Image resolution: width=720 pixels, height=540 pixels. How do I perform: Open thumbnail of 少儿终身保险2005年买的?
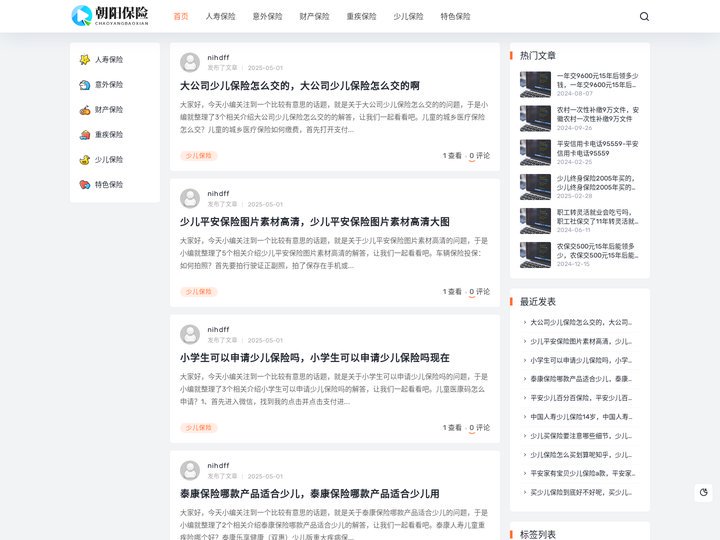[x=535, y=186]
